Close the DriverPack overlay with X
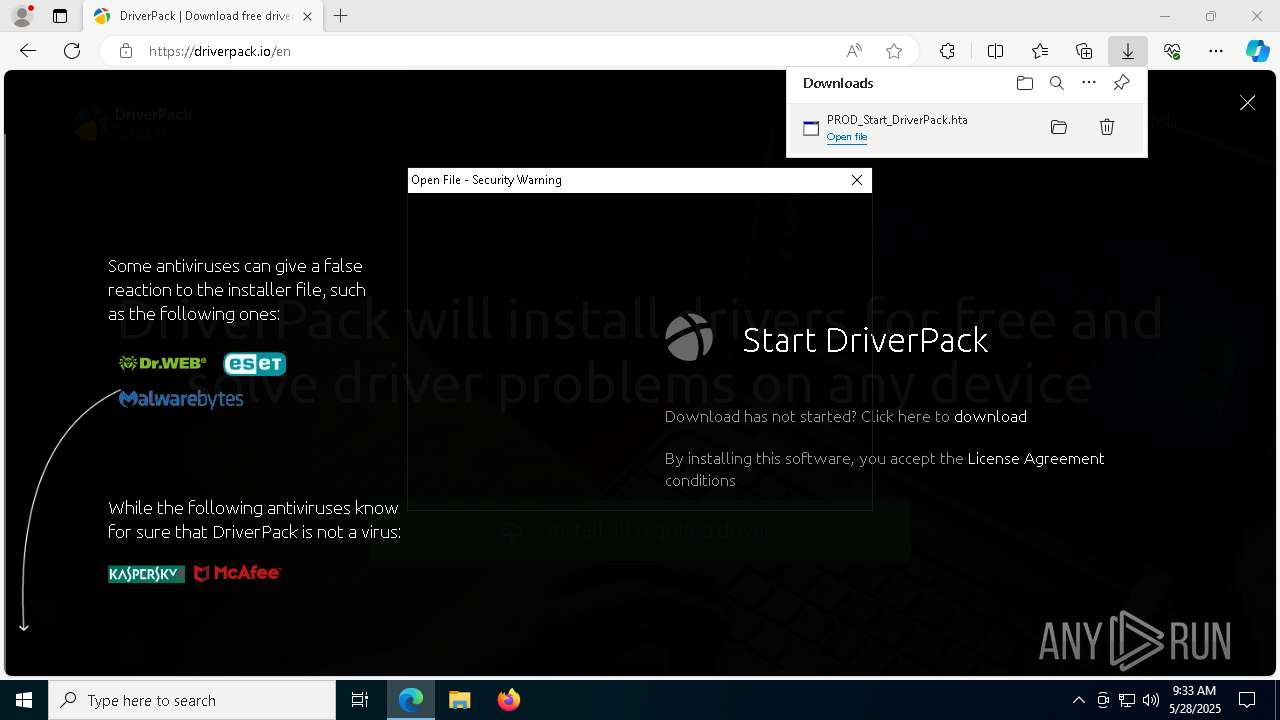The image size is (1280, 720). [x=1248, y=103]
